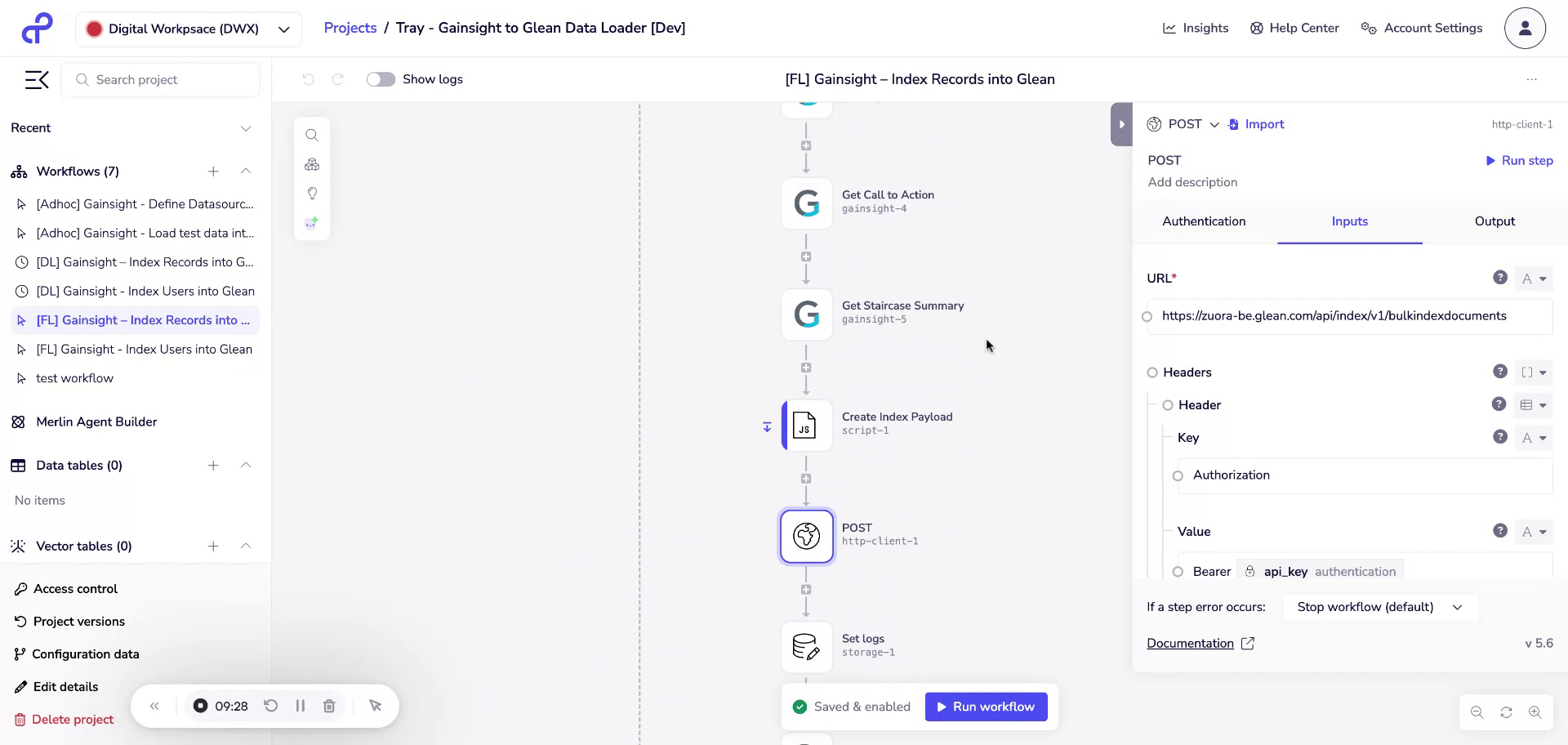Enable the Show logs toggle
The height and width of the screenshot is (745, 1568).
(381, 79)
